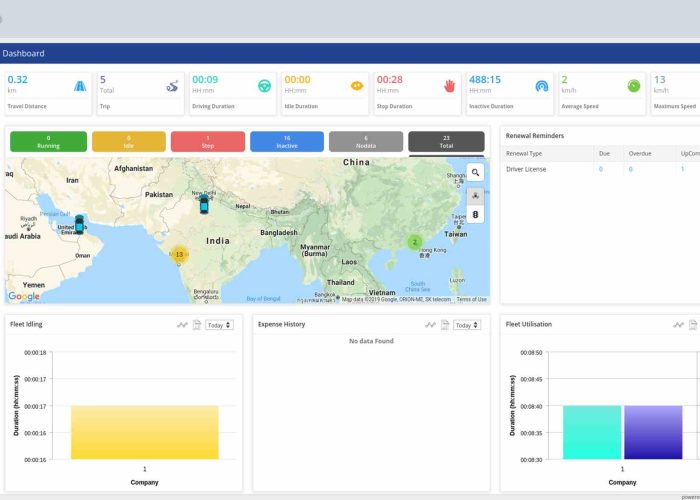Image resolution: width=700 pixels, height=500 pixels.
Task: Open Expense History Today period dropdown
Action: point(467,325)
